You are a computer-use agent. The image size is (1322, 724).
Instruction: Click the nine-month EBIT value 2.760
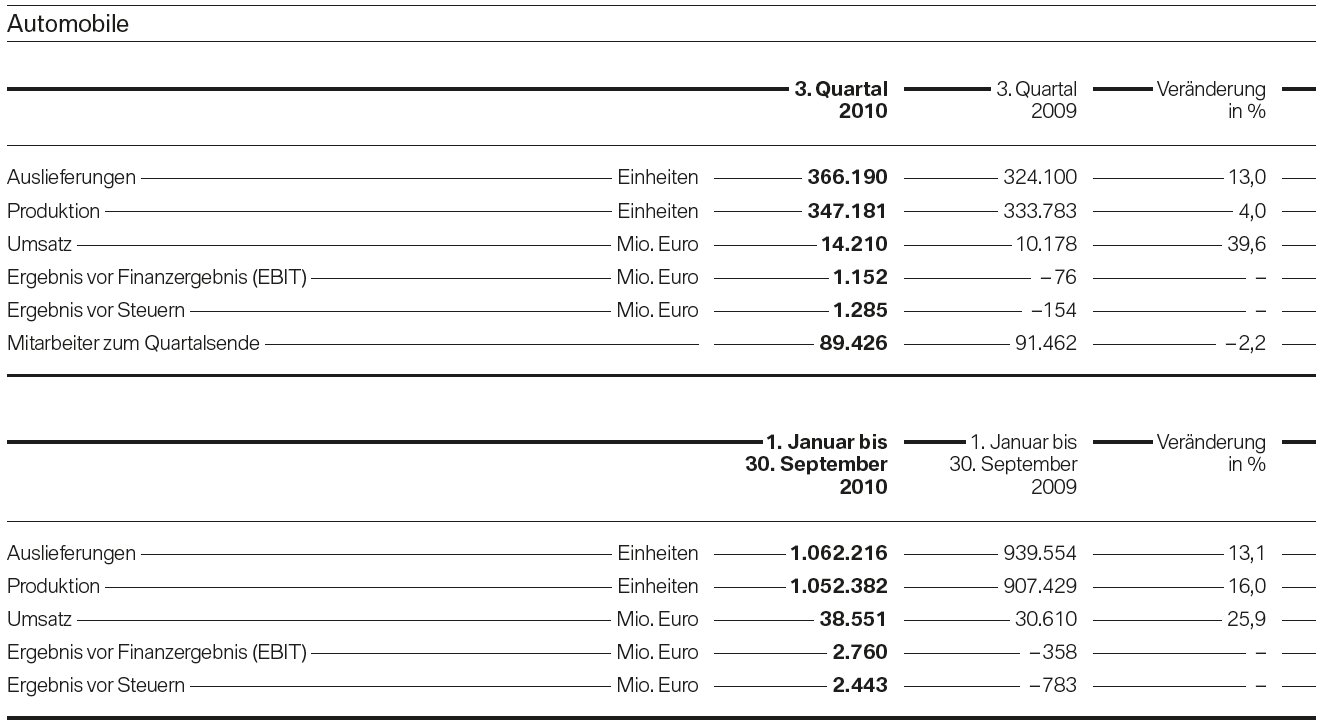click(859, 652)
